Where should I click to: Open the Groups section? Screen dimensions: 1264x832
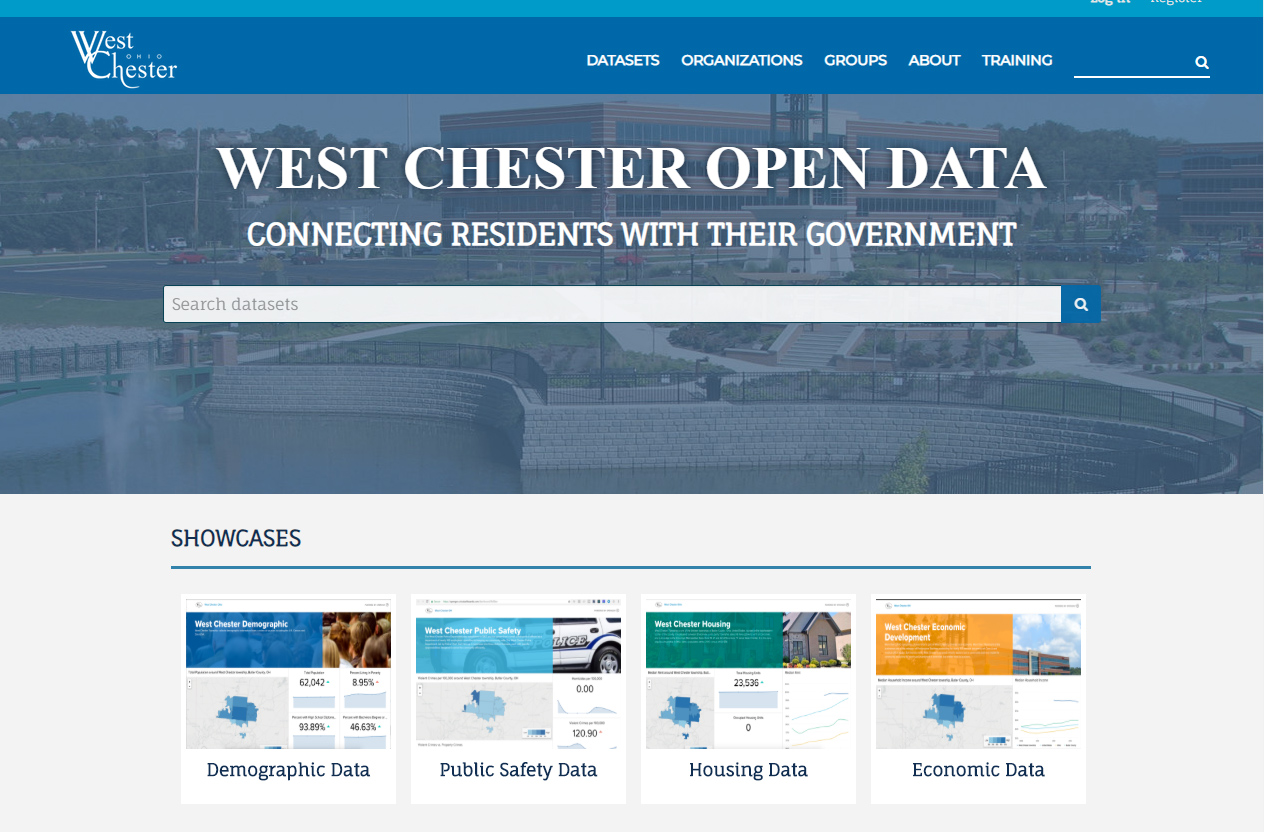point(855,60)
